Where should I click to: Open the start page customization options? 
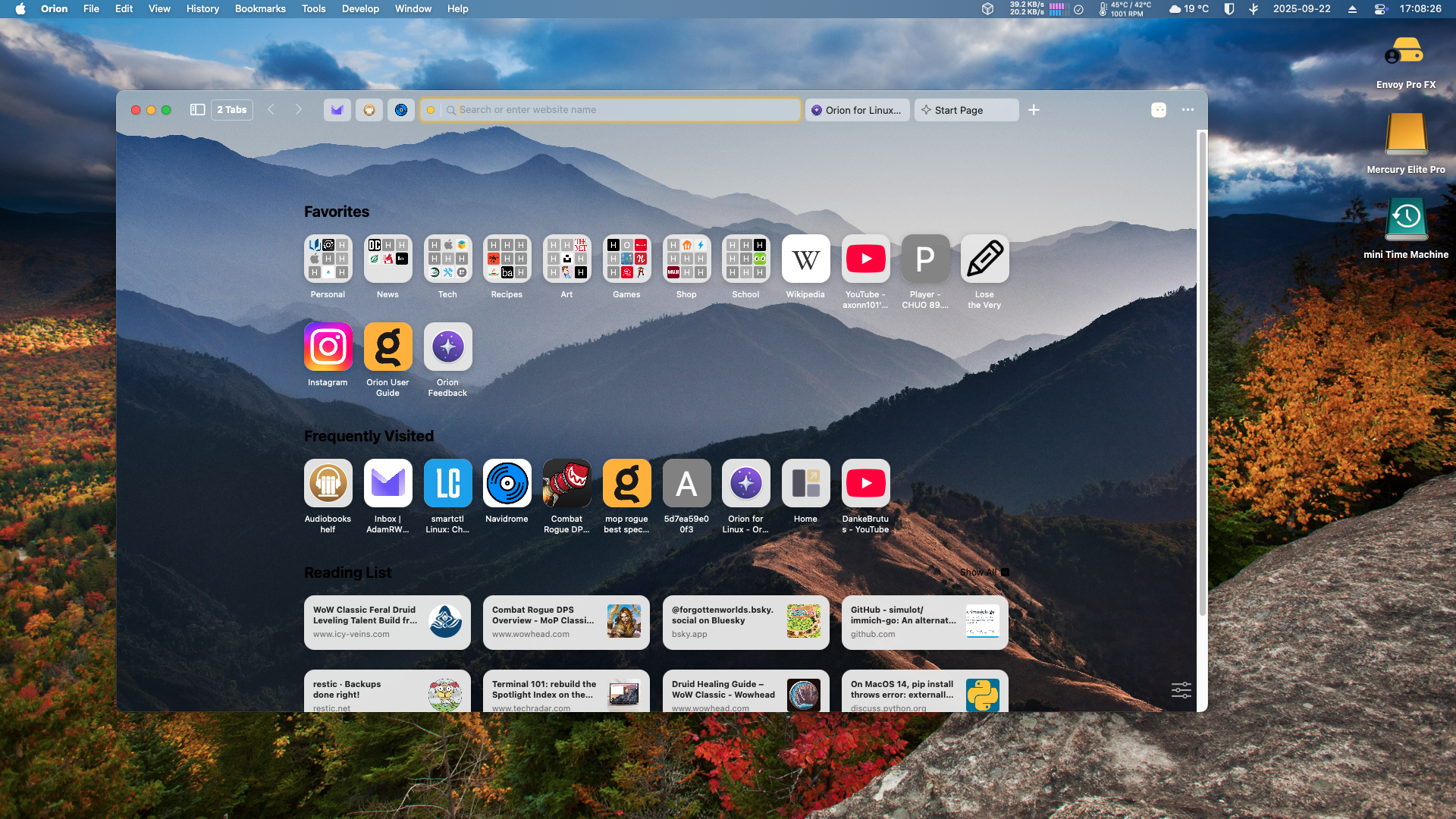pyautogui.click(x=1181, y=690)
